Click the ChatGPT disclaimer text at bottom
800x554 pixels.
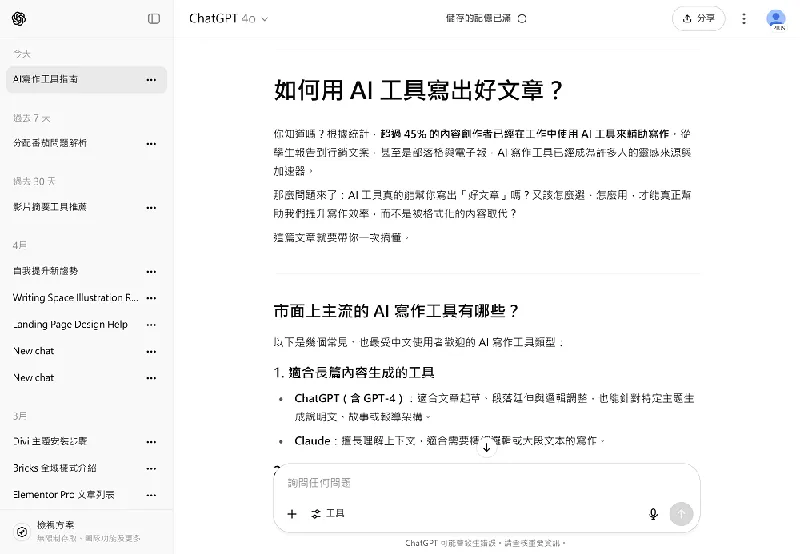point(486,543)
